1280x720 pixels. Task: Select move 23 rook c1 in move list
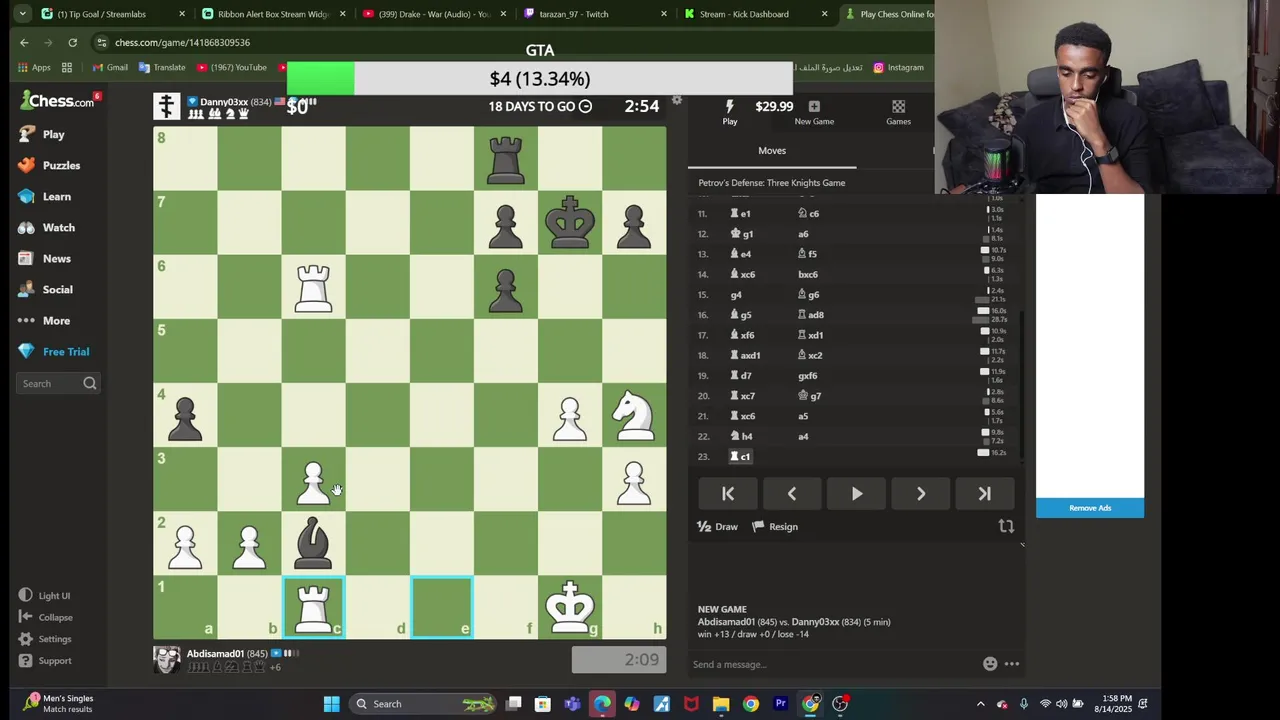(x=741, y=456)
